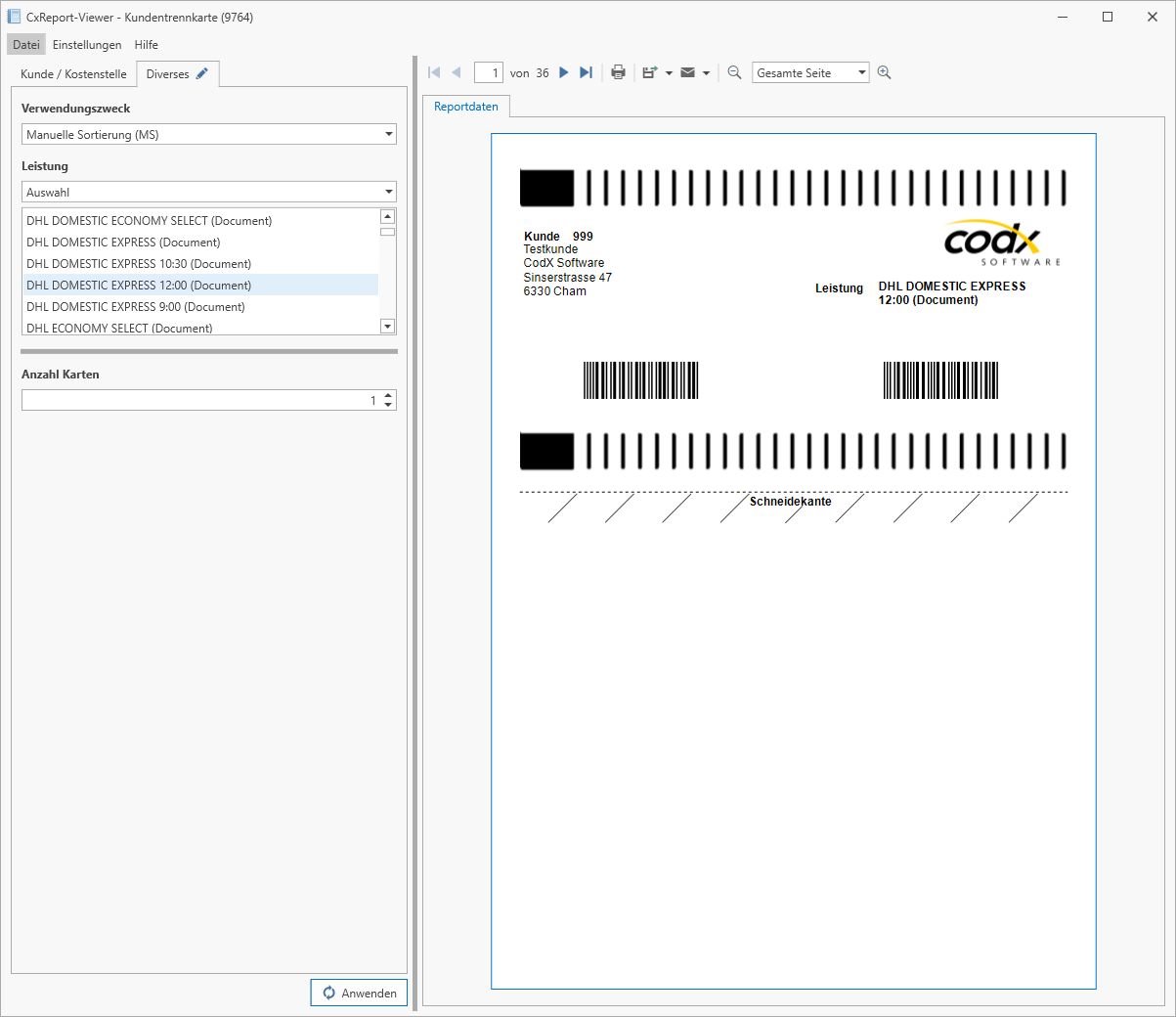This screenshot has width=1176, height=1017.
Task: Select DHL DOMESTIC EXPRESS 9:00 (Document)
Action: tap(200, 307)
